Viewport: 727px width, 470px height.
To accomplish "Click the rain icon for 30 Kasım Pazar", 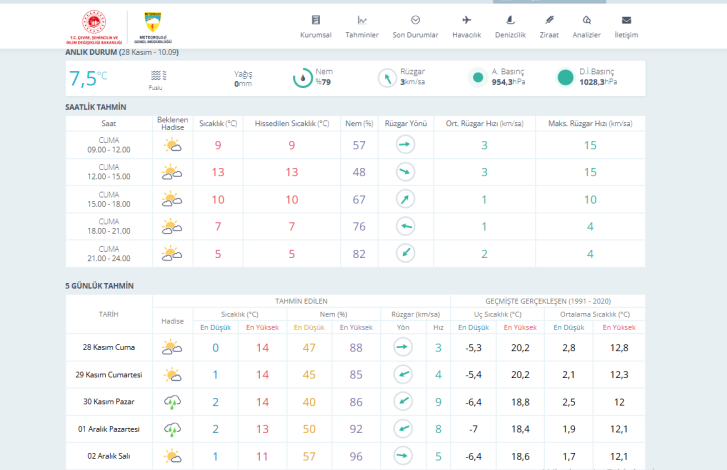I will tap(172, 402).
